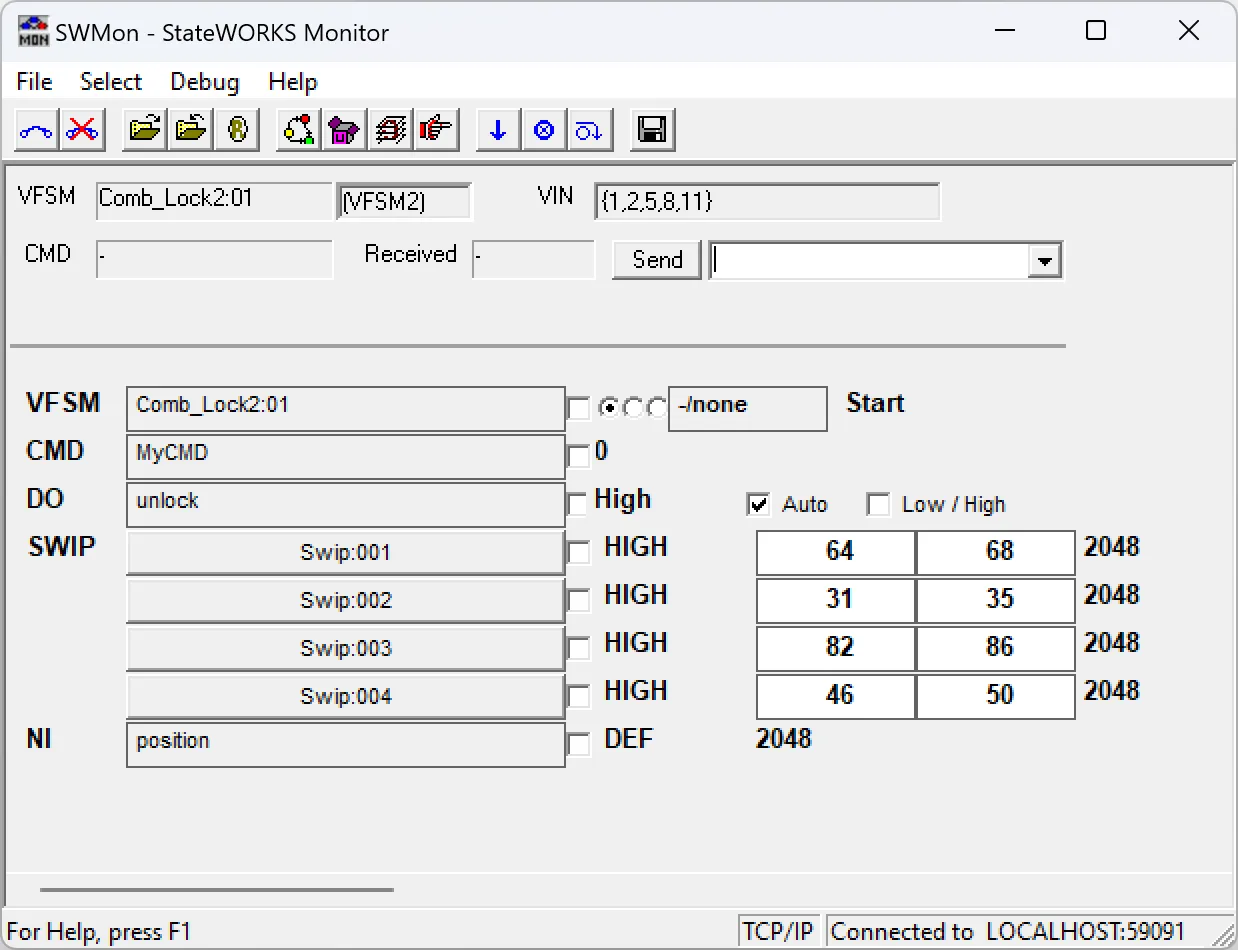
Task: Open the File menu
Action: (x=35, y=82)
